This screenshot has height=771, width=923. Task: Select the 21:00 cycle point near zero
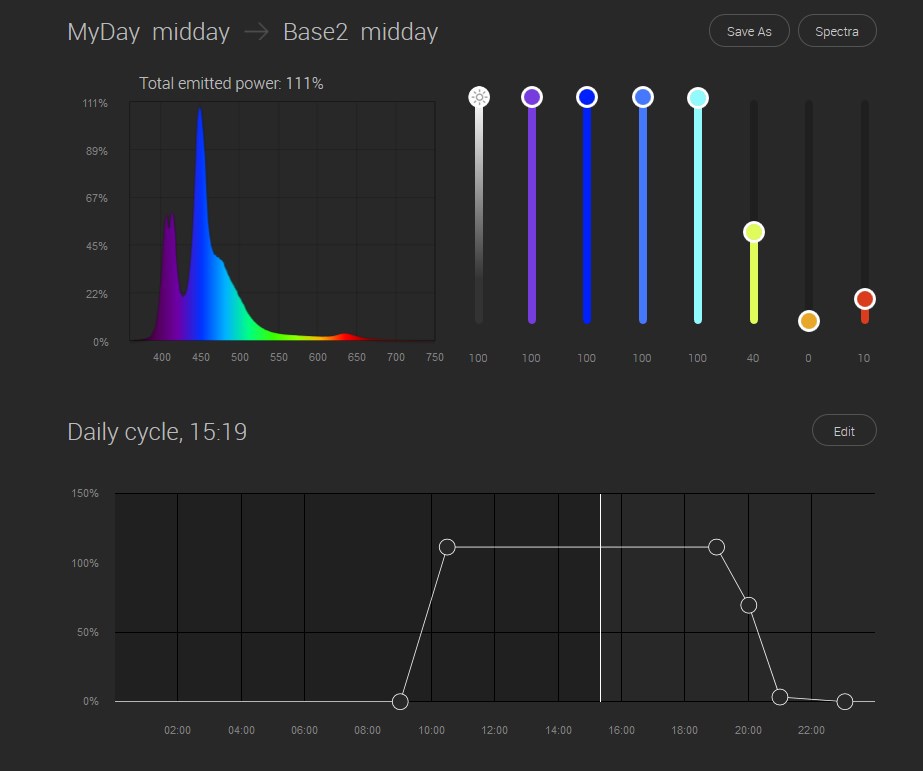click(x=780, y=697)
